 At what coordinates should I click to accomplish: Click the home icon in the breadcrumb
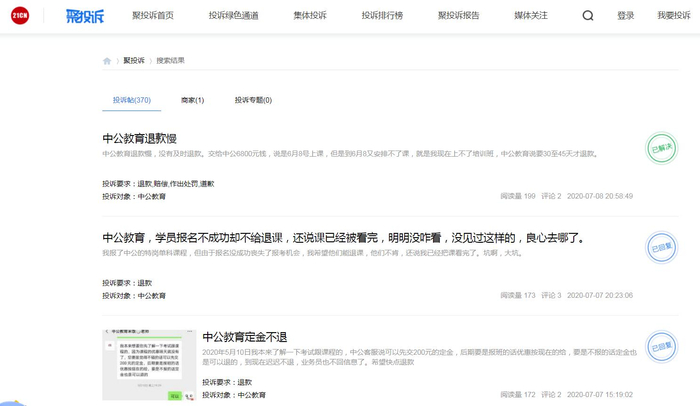point(107,61)
